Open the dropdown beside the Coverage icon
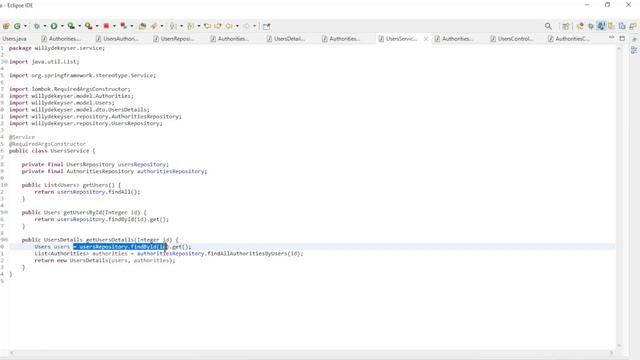Viewport: 640px width, 360px height. (80, 26)
